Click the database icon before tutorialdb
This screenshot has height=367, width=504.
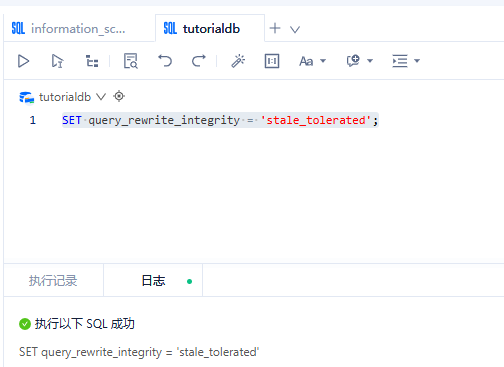(27, 97)
